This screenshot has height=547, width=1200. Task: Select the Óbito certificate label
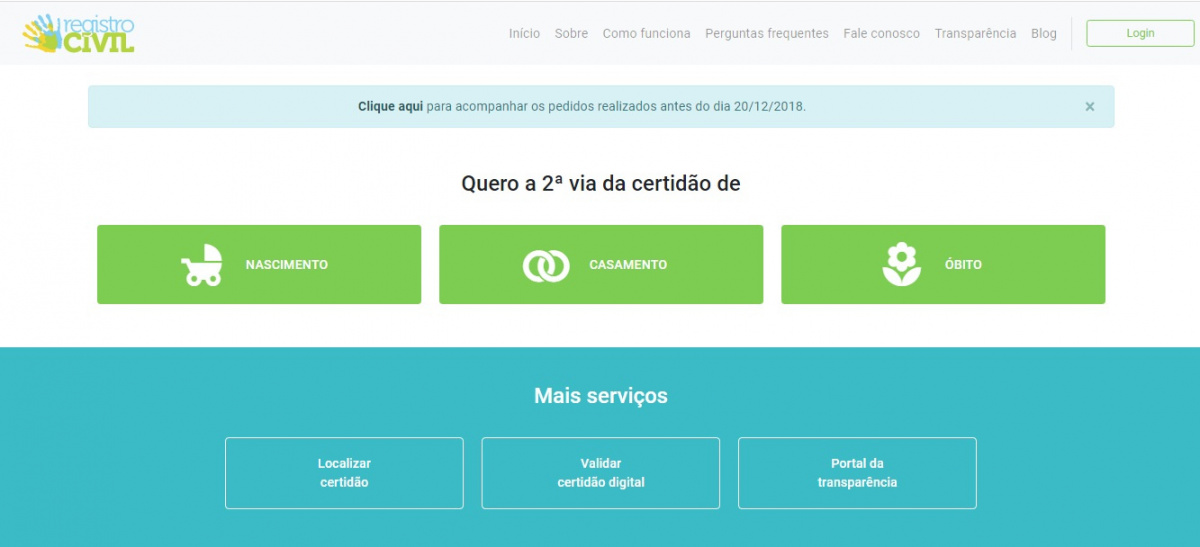click(961, 265)
